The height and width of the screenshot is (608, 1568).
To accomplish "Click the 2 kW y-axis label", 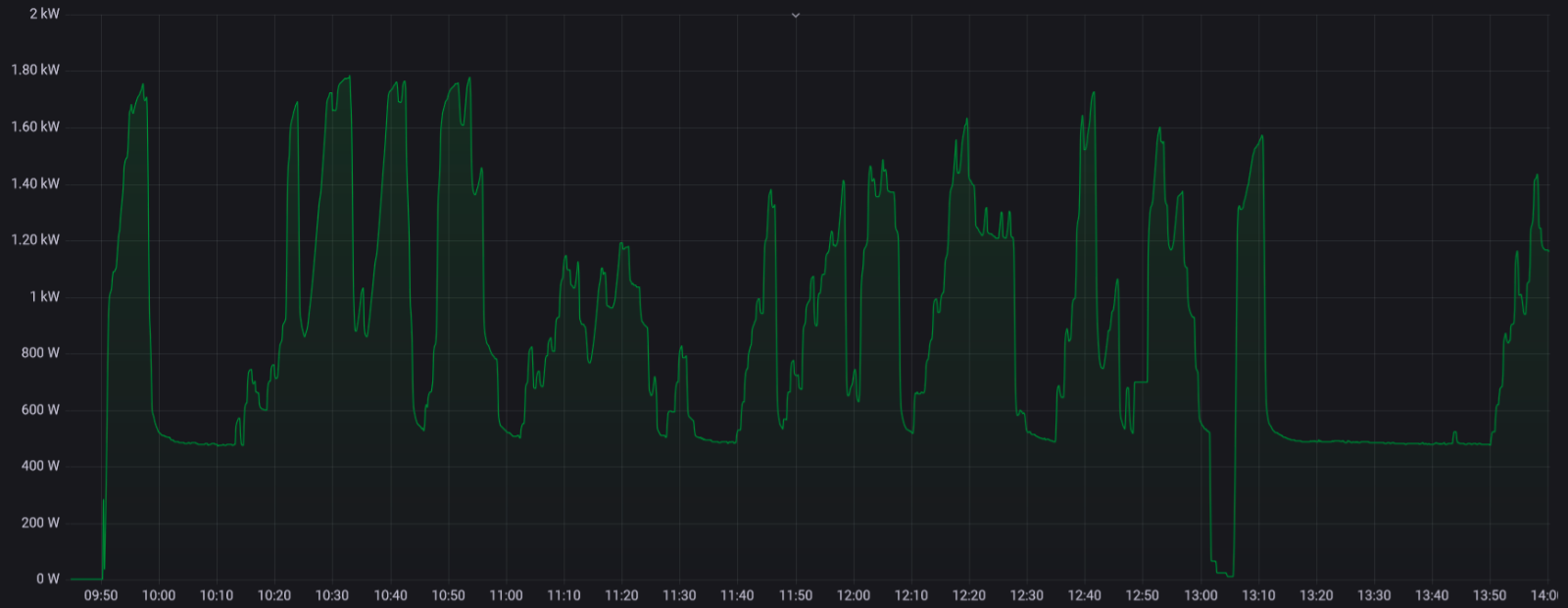I will pos(44,14).
